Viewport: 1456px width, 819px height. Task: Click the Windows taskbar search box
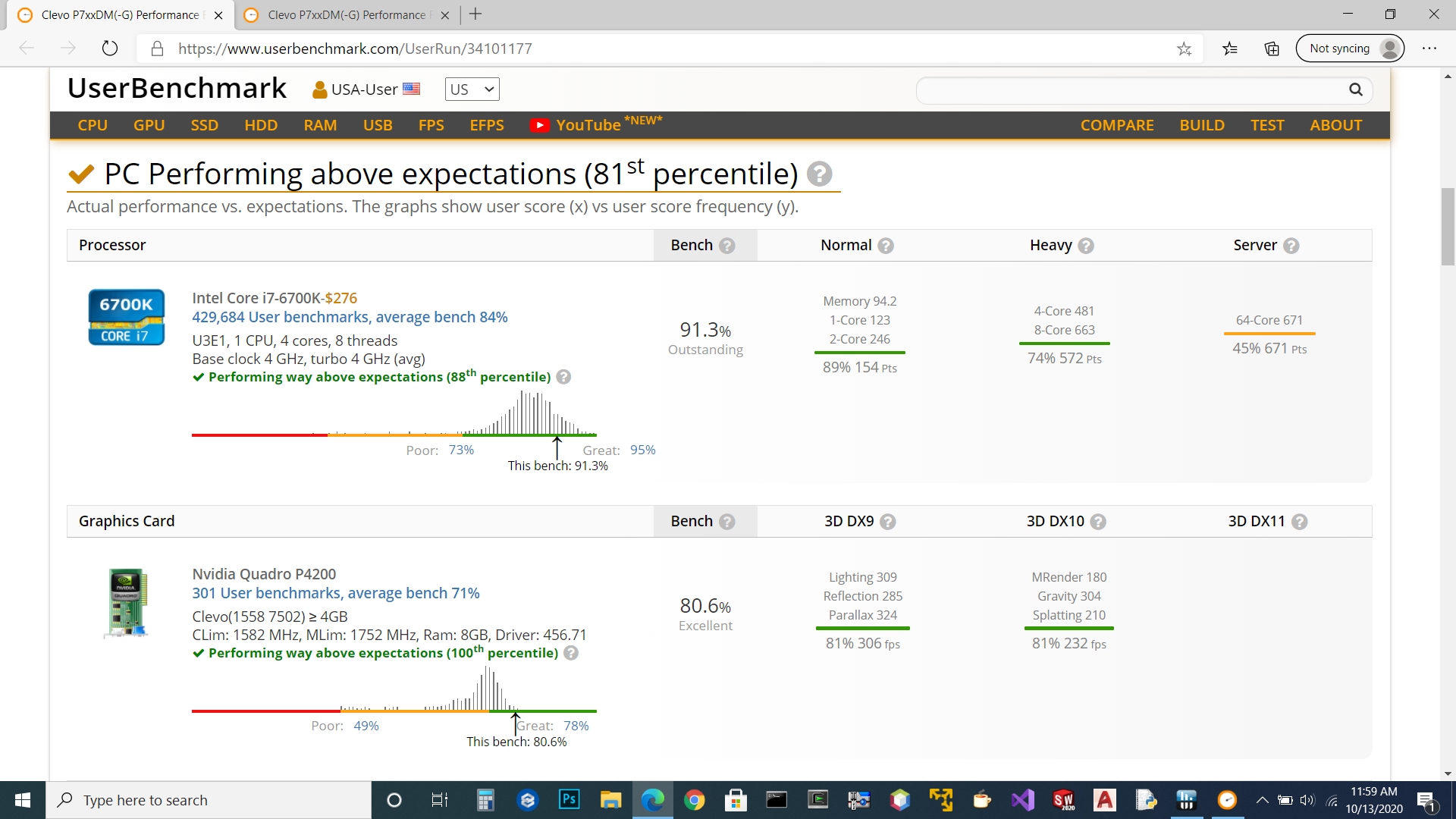[x=209, y=800]
